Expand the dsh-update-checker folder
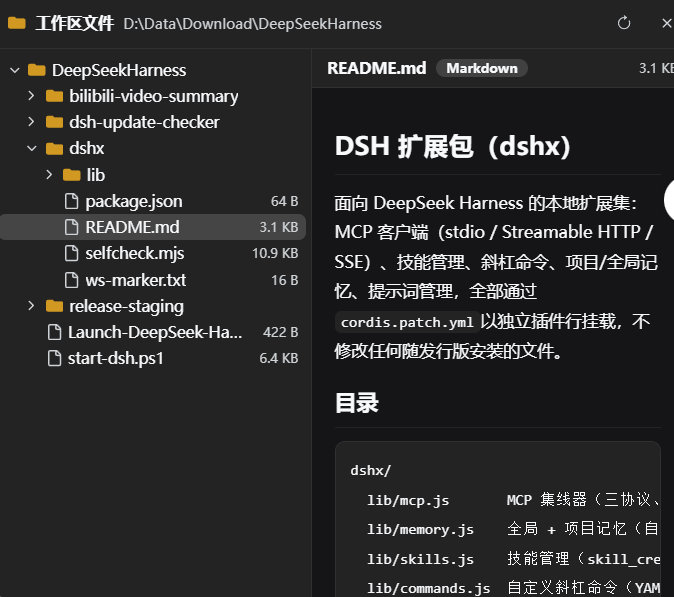The image size is (674, 597). click(31, 122)
